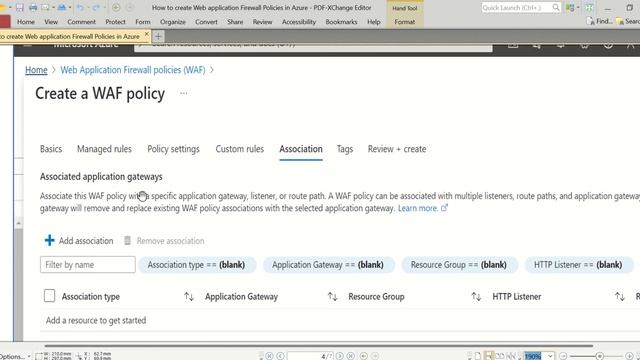The width and height of the screenshot is (640, 360).
Task: Open the Organize ribbon tab
Action: [173, 22]
